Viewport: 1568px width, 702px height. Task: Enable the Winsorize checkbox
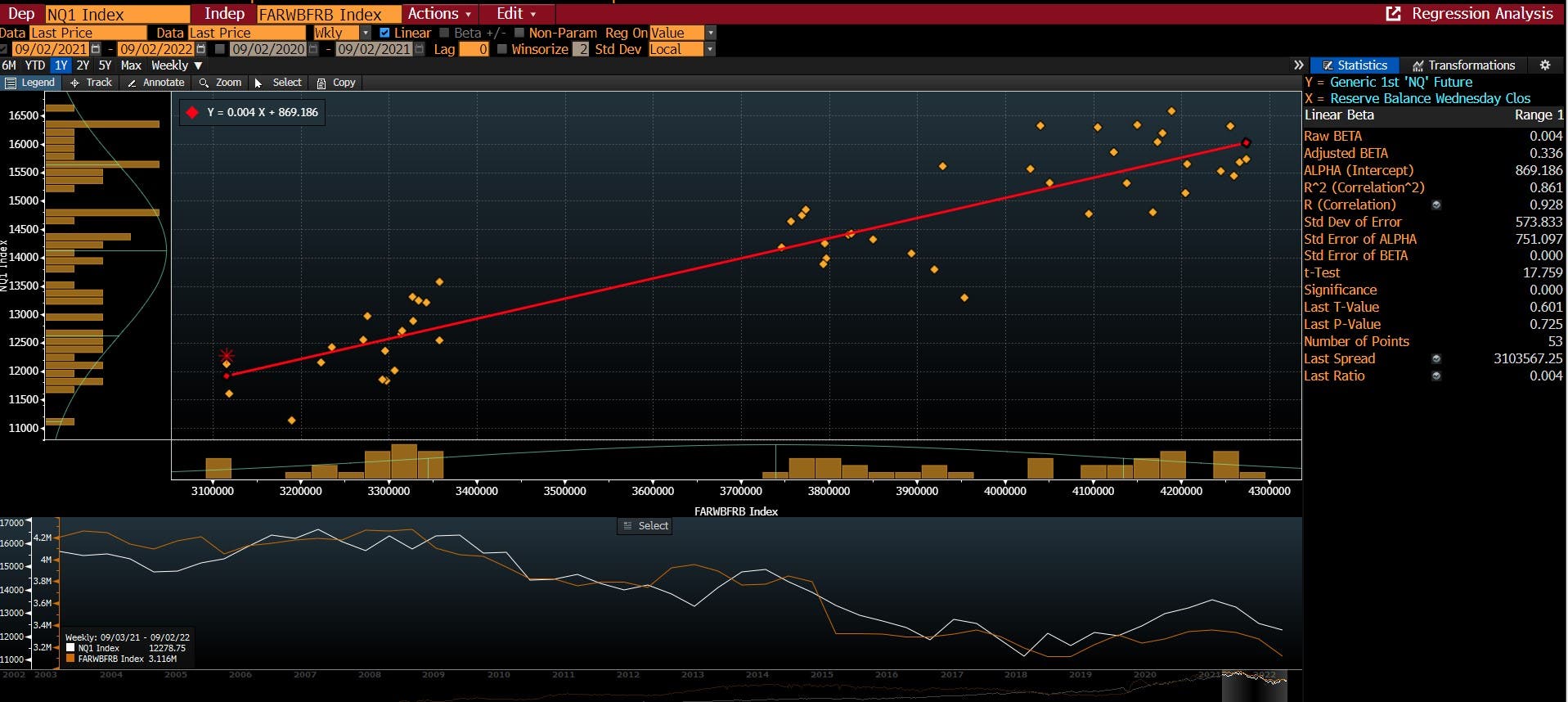click(x=501, y=49)
